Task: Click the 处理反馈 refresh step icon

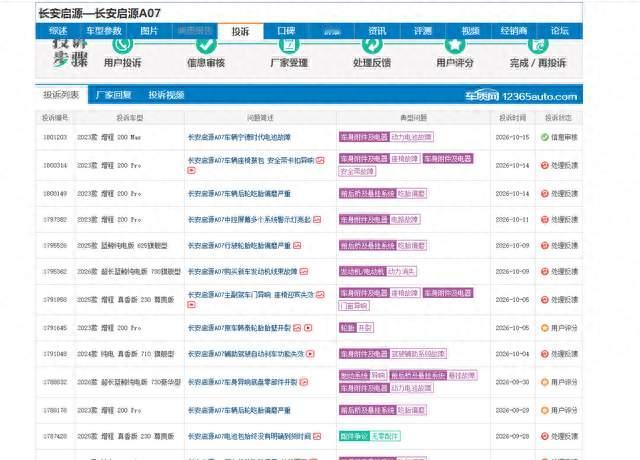Action: (372, 44)
